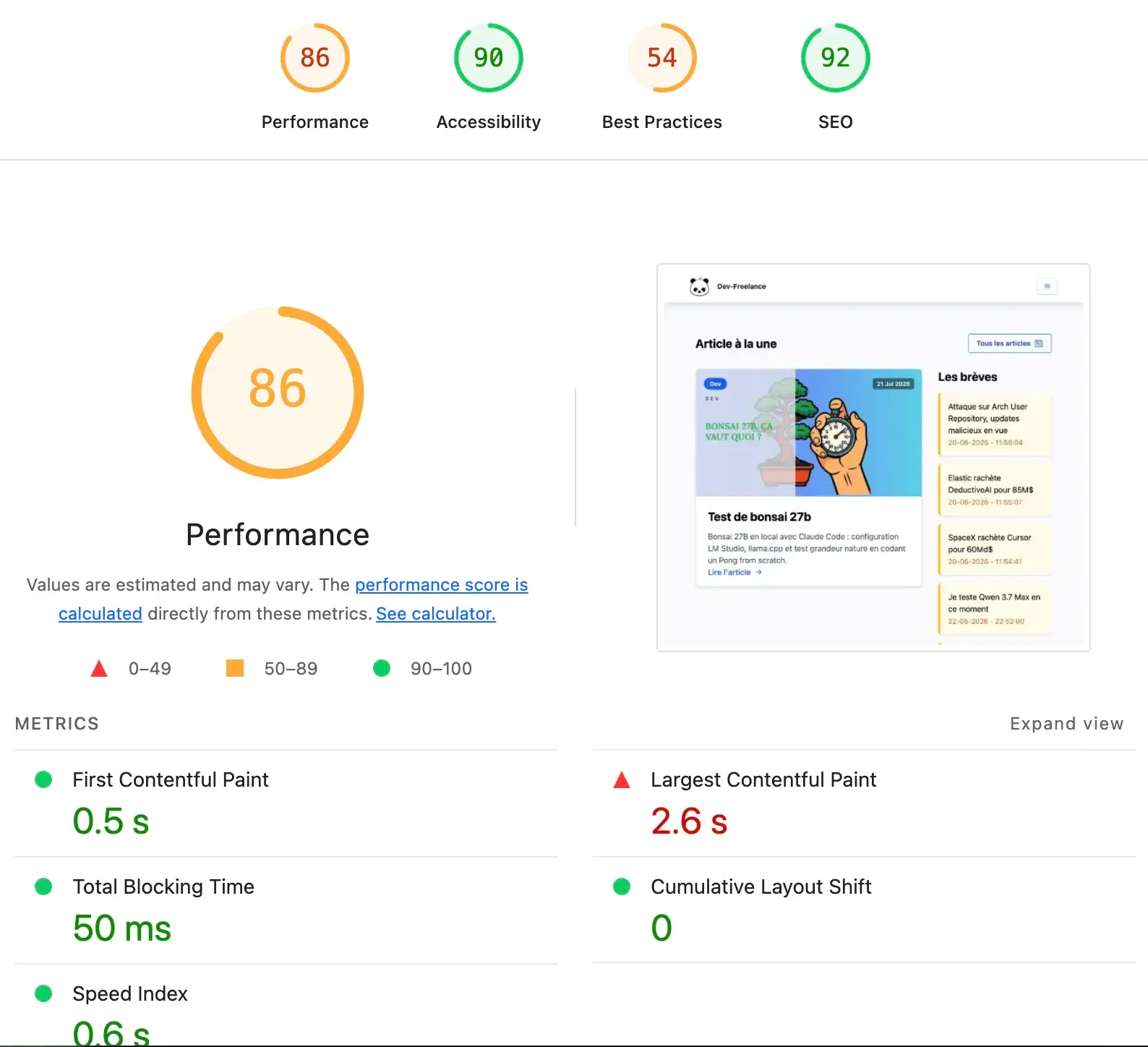Click the red triangle beside Largest Contentful Paint
The height and width of the screenshot is (1047, 1148).
pos(622,780)
